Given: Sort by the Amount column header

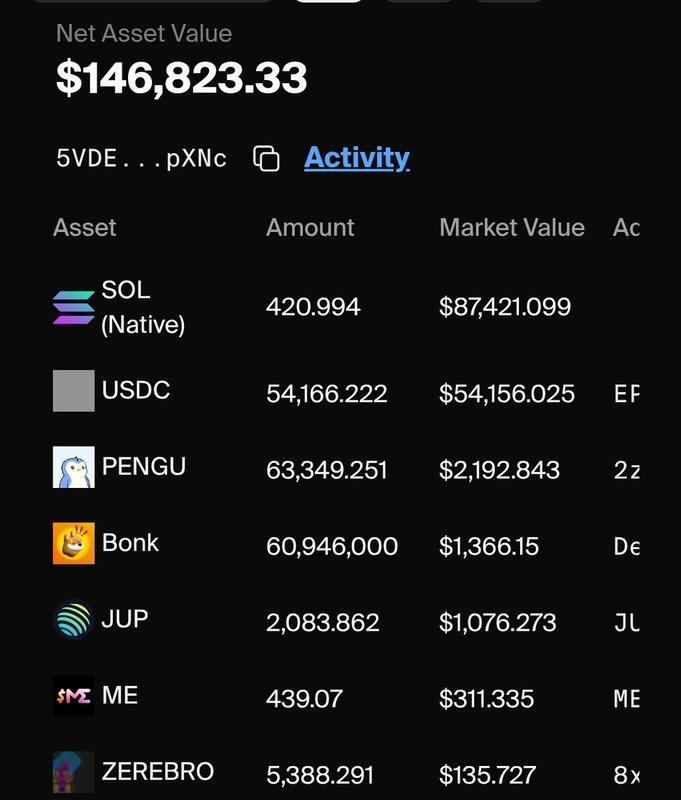Looking at the screenshot, I should (310, 228).
